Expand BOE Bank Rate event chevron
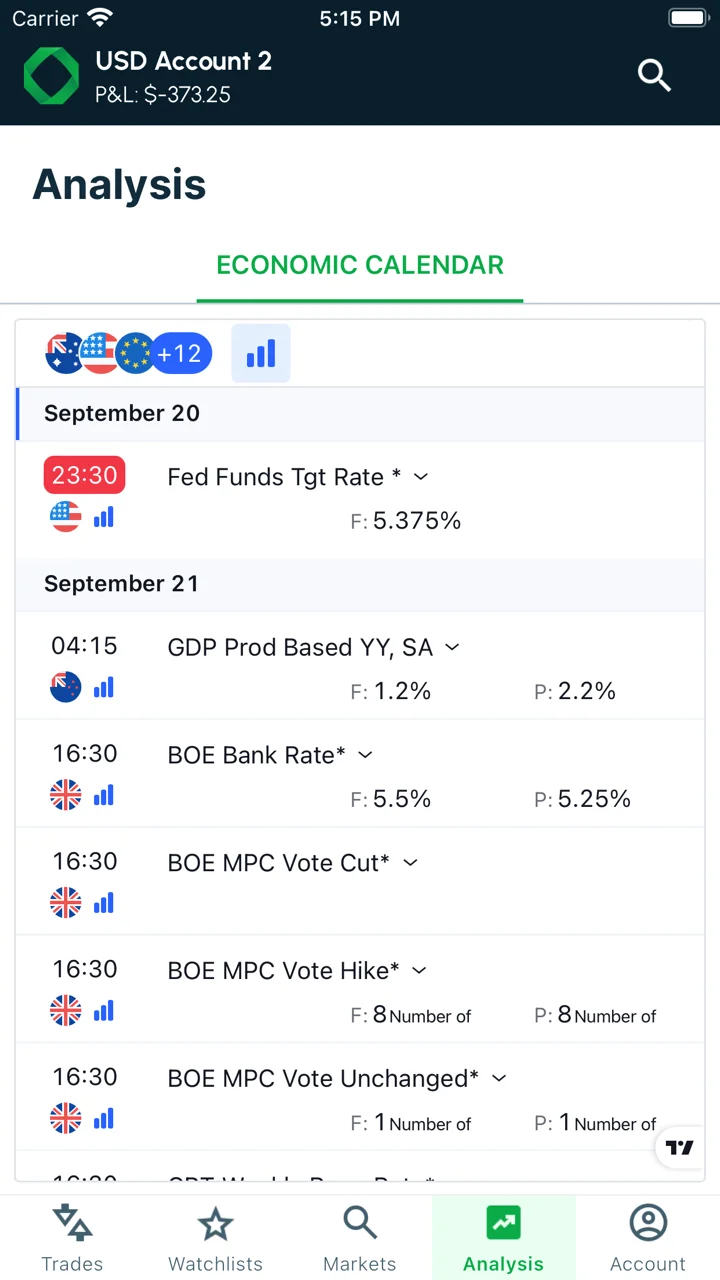Screen dimensions: 720x1280 [x=365, y=755]
